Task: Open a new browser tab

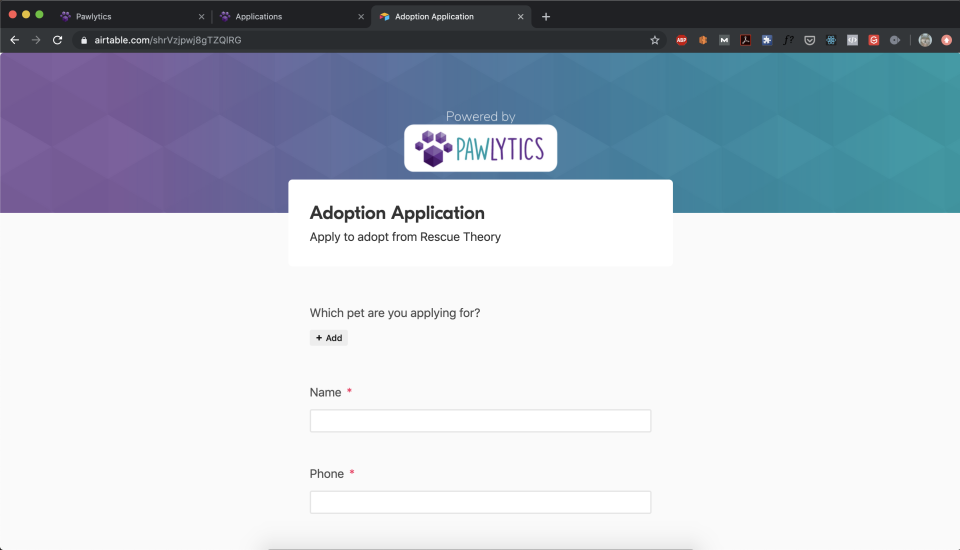Action: (546, 17)
